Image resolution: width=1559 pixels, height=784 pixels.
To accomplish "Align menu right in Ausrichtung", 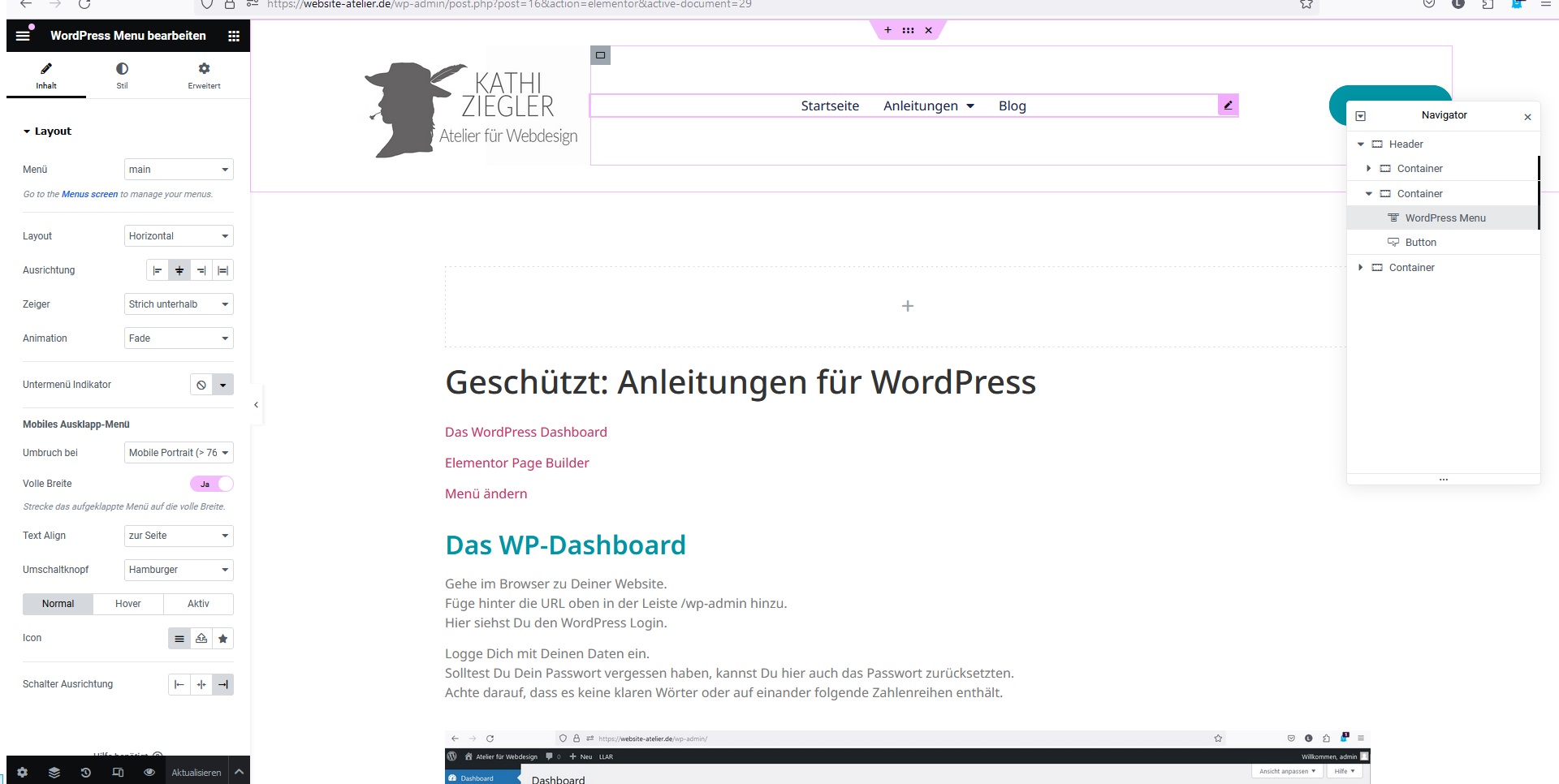I will point(201,270).
